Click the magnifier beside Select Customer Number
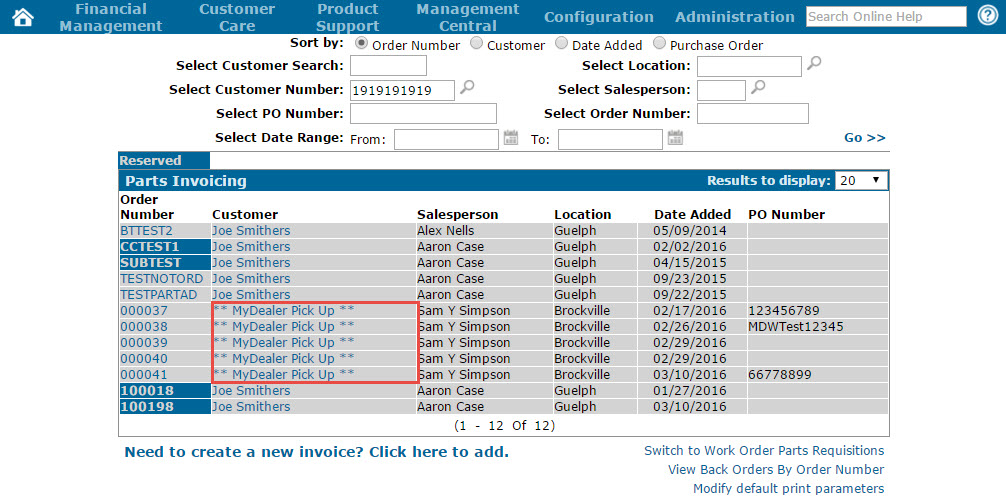Image resolution: width=1006 pixels, height=498 pixels. click(467, 89)
